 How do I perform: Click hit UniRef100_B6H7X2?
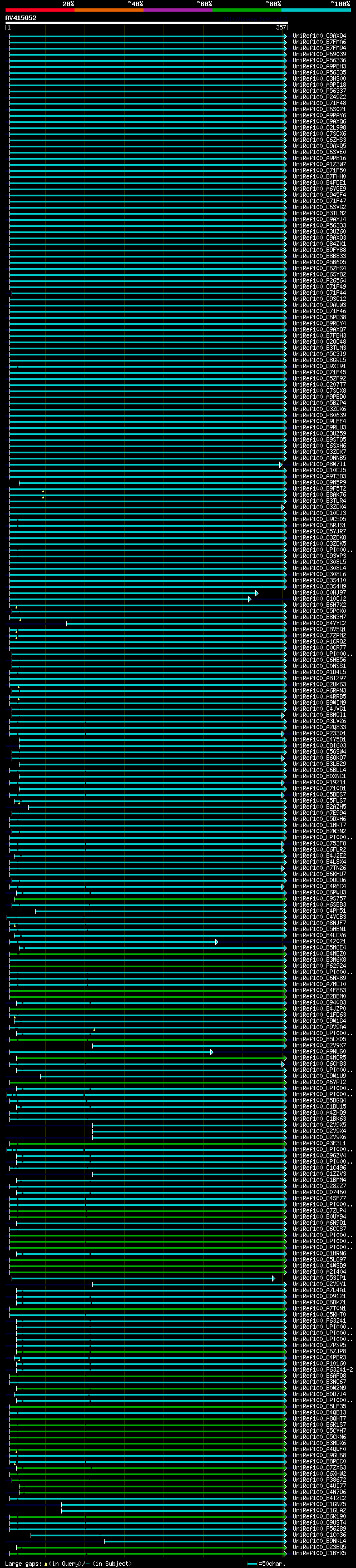319,605
